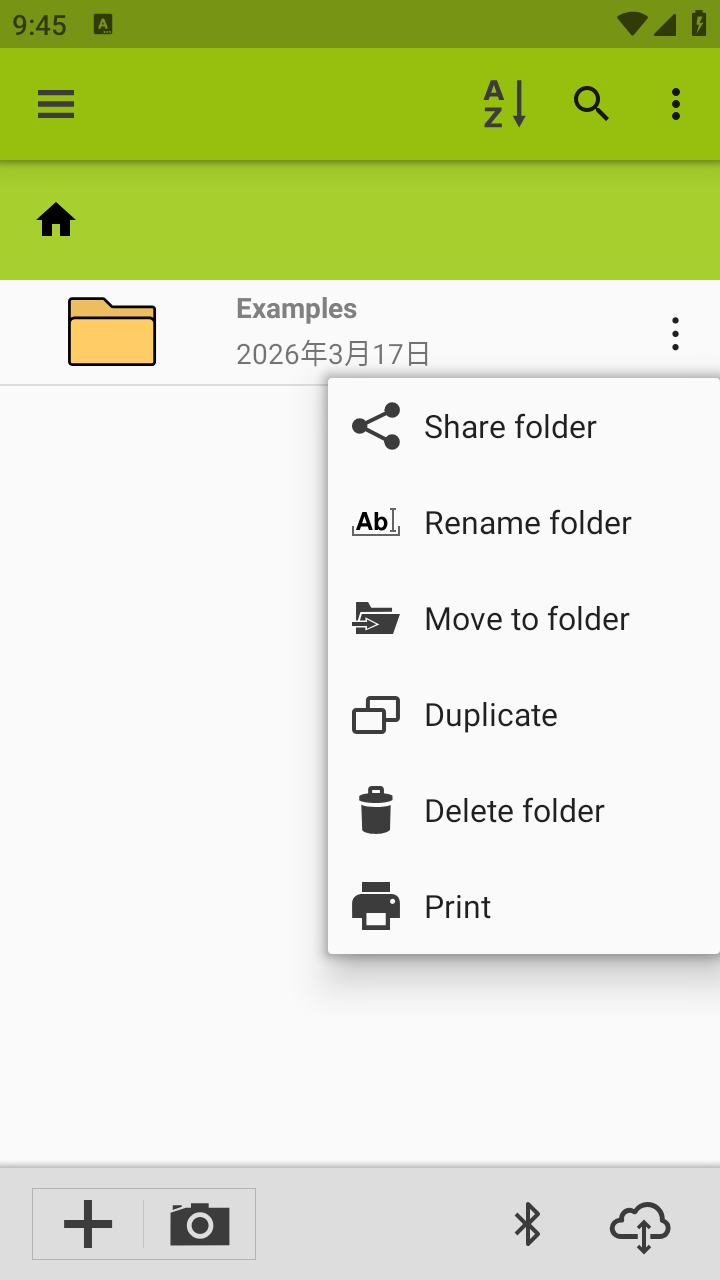This screenshot has width=720, height=1280.
Task: Tap the plus add button
Action: (x=88, y=1224)
